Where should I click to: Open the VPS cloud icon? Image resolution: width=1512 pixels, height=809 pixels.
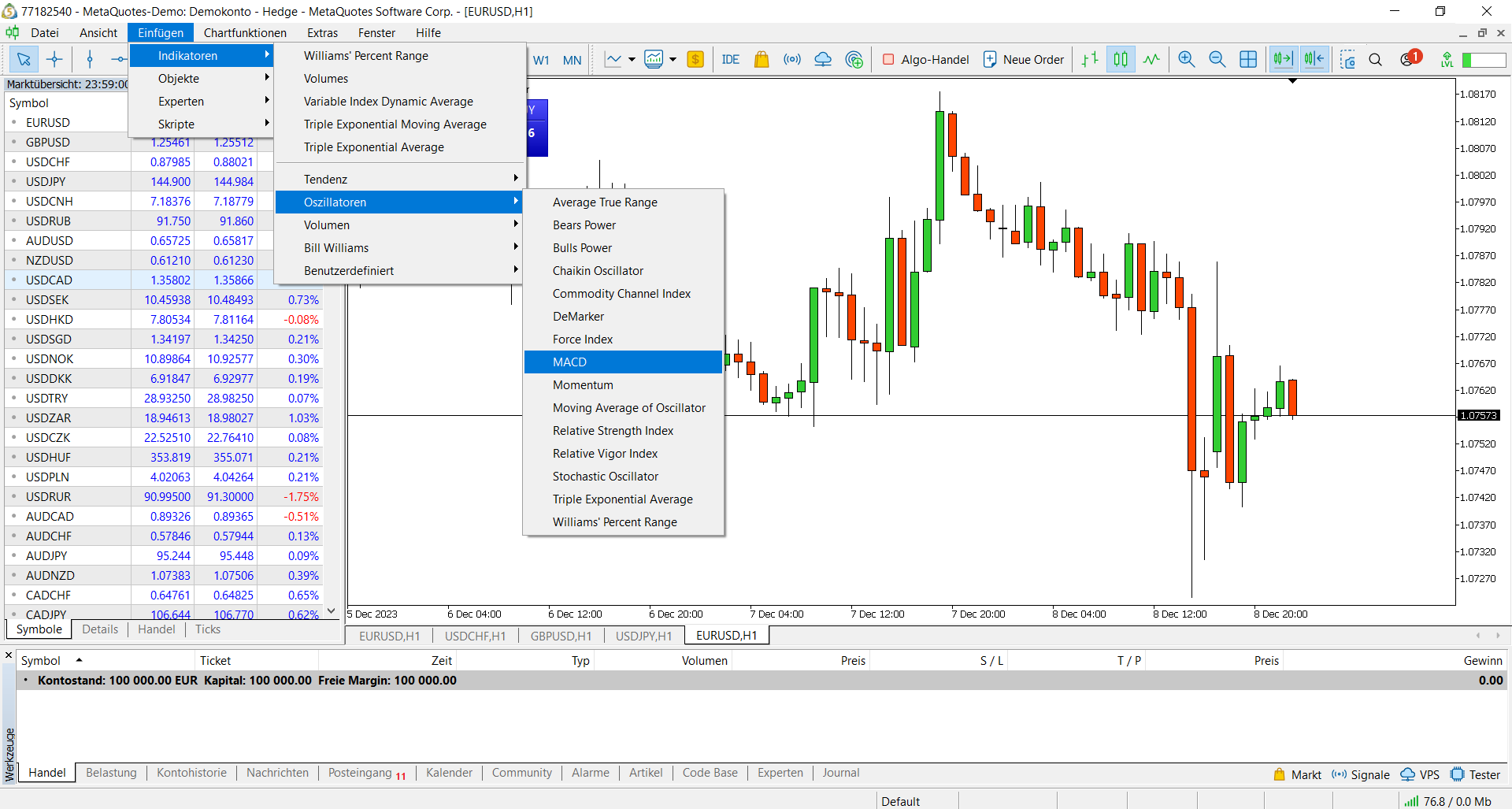click(x=823, y=59)
